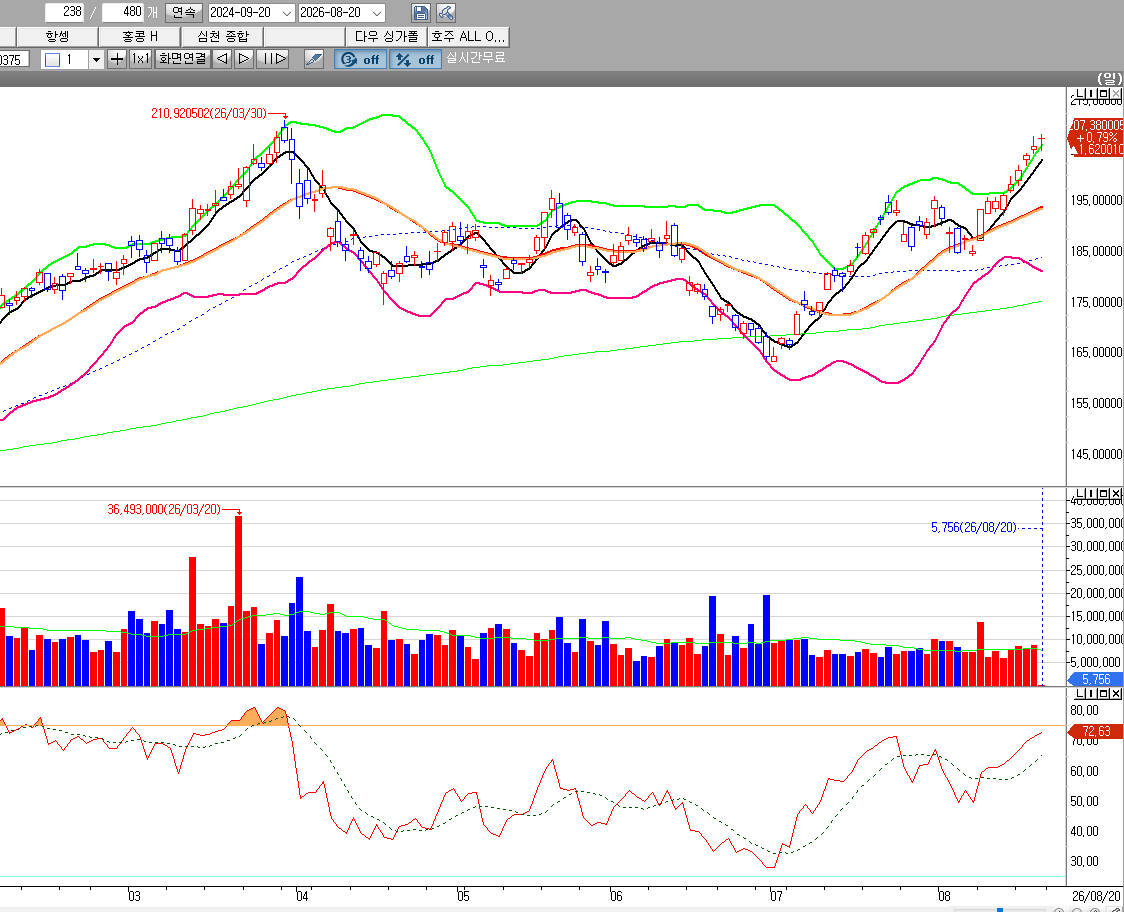Open the chart settings hammer-wrench icon

click(x=446, y=13)
